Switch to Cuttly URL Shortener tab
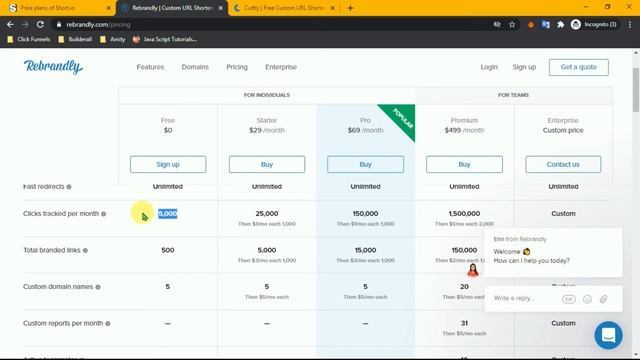Viewport: 640px width, 360px height. (284, 8)
